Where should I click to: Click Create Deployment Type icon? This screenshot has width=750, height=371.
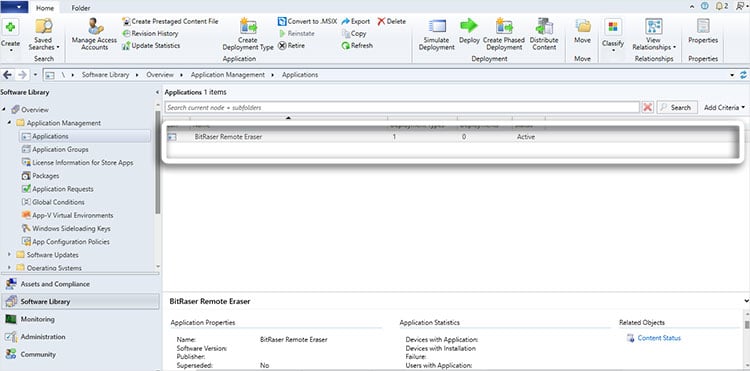[248, 26]
